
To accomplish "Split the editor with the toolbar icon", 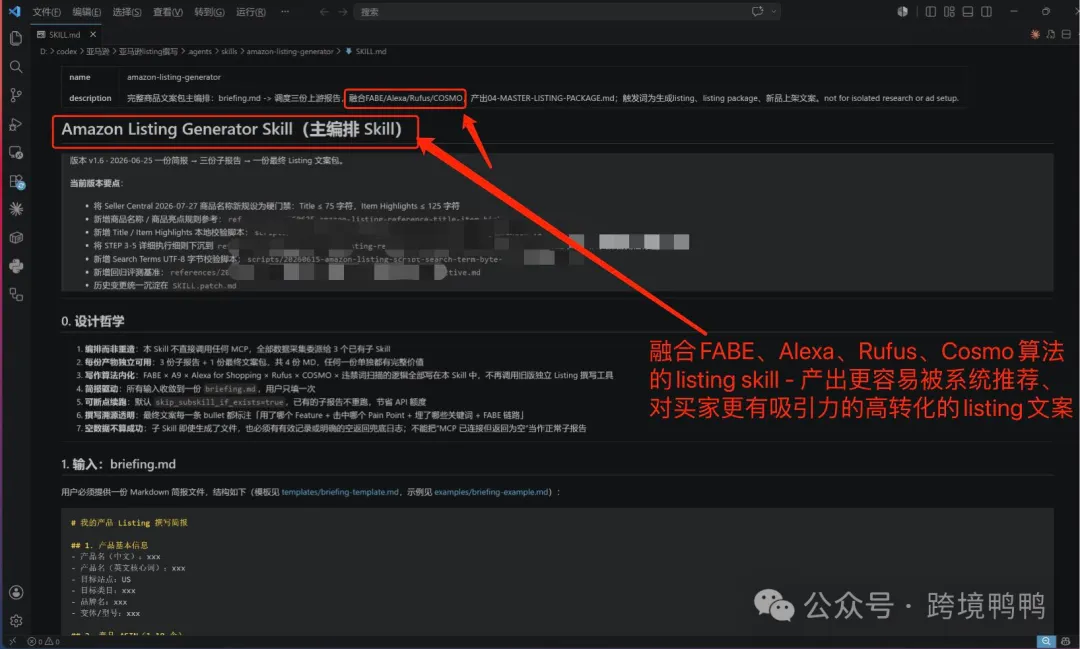I will pos(1066,34).
